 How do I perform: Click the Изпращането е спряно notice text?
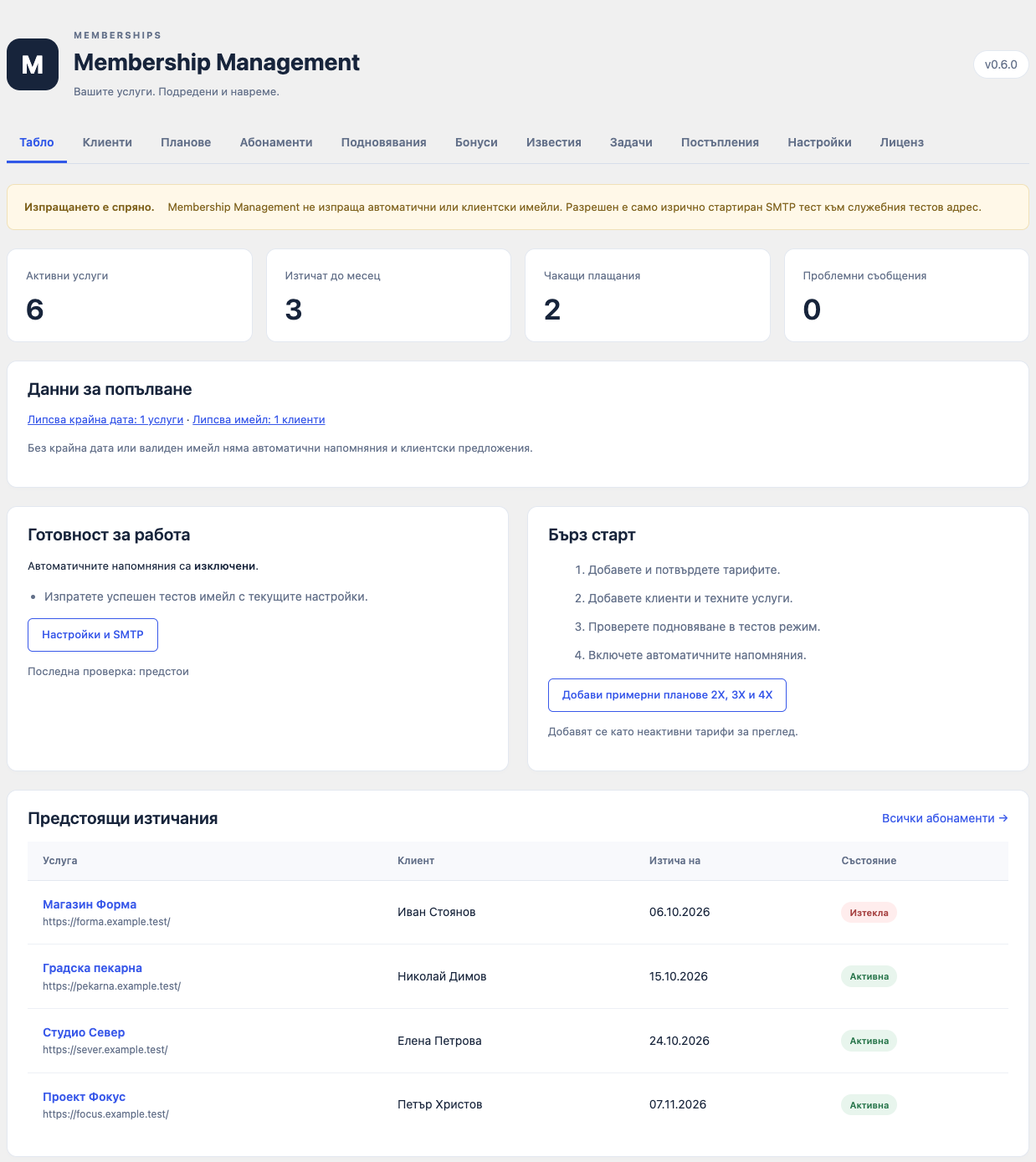pyautogui.click(x=90, y=207)
